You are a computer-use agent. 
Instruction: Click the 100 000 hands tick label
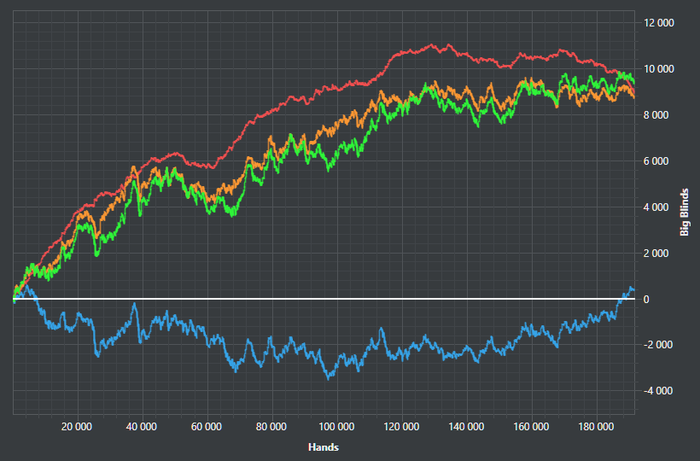coord(336,427)
